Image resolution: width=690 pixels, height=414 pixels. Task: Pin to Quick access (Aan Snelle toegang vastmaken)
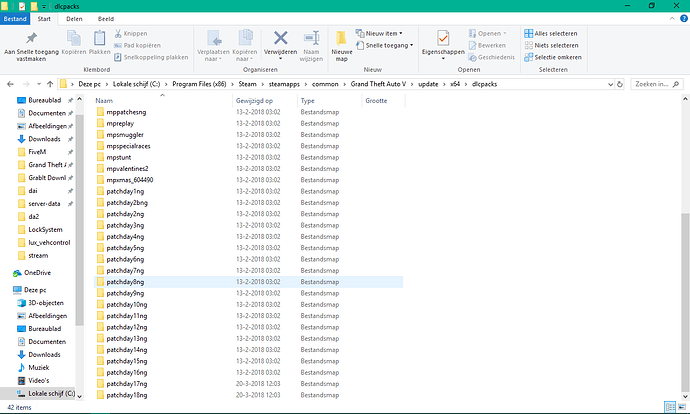tap(31, 46)
